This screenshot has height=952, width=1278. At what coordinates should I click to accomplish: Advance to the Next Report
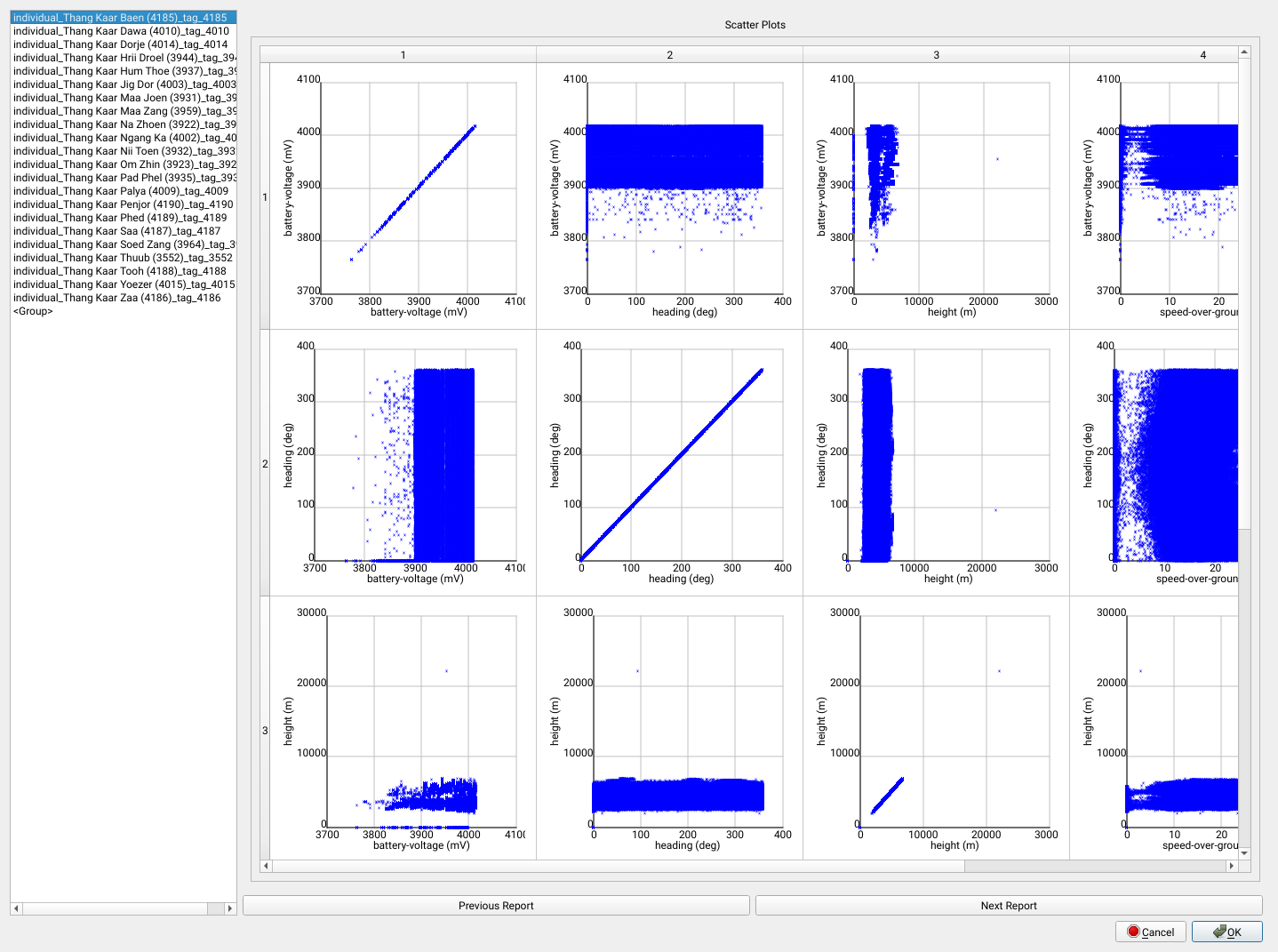click(x=1009, y=906)
